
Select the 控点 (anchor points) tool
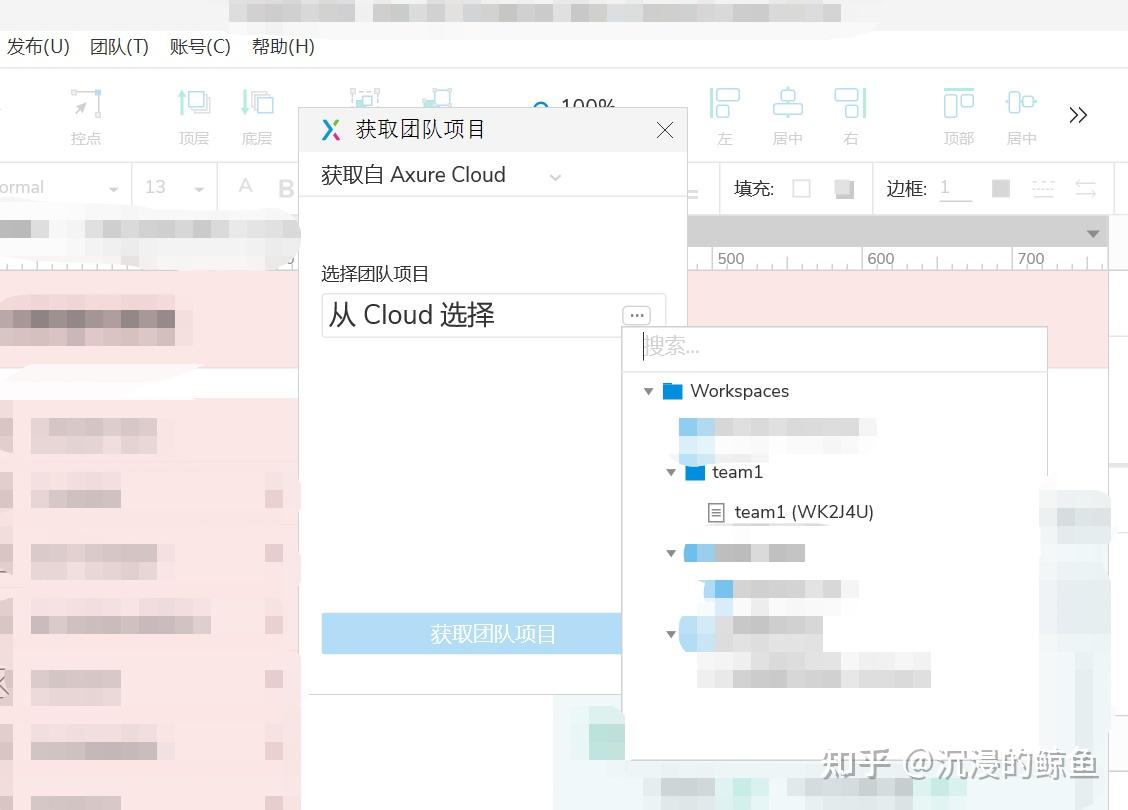(x=86, y=112)
